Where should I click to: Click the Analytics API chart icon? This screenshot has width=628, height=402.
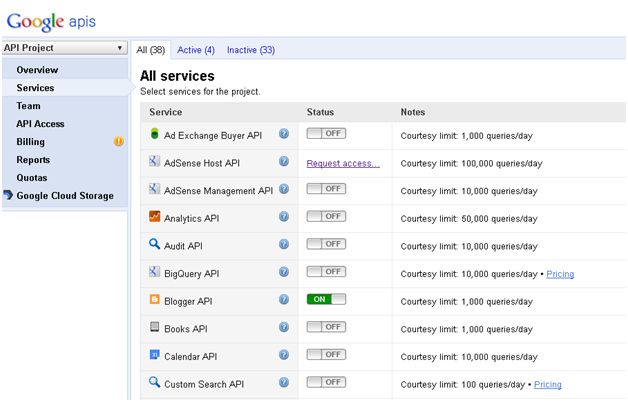click(154, 216)
